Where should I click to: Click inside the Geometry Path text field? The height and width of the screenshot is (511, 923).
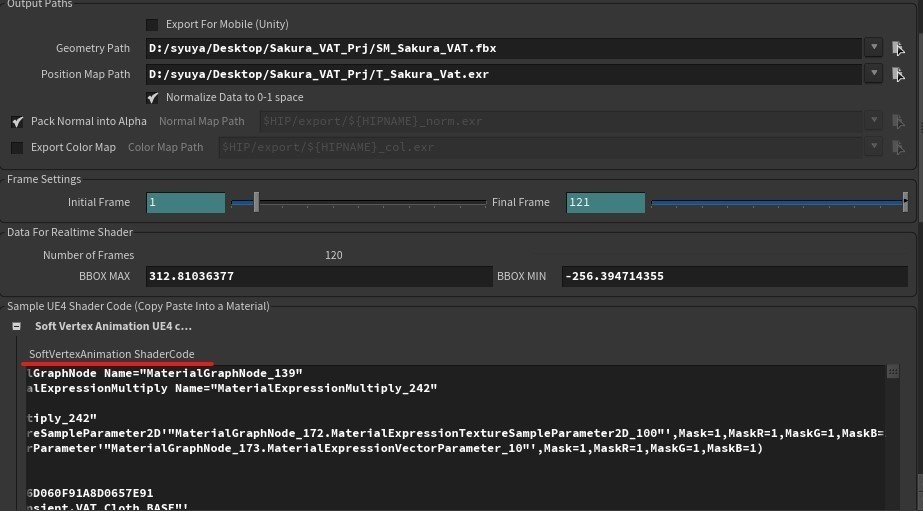(x=500, y=48)
